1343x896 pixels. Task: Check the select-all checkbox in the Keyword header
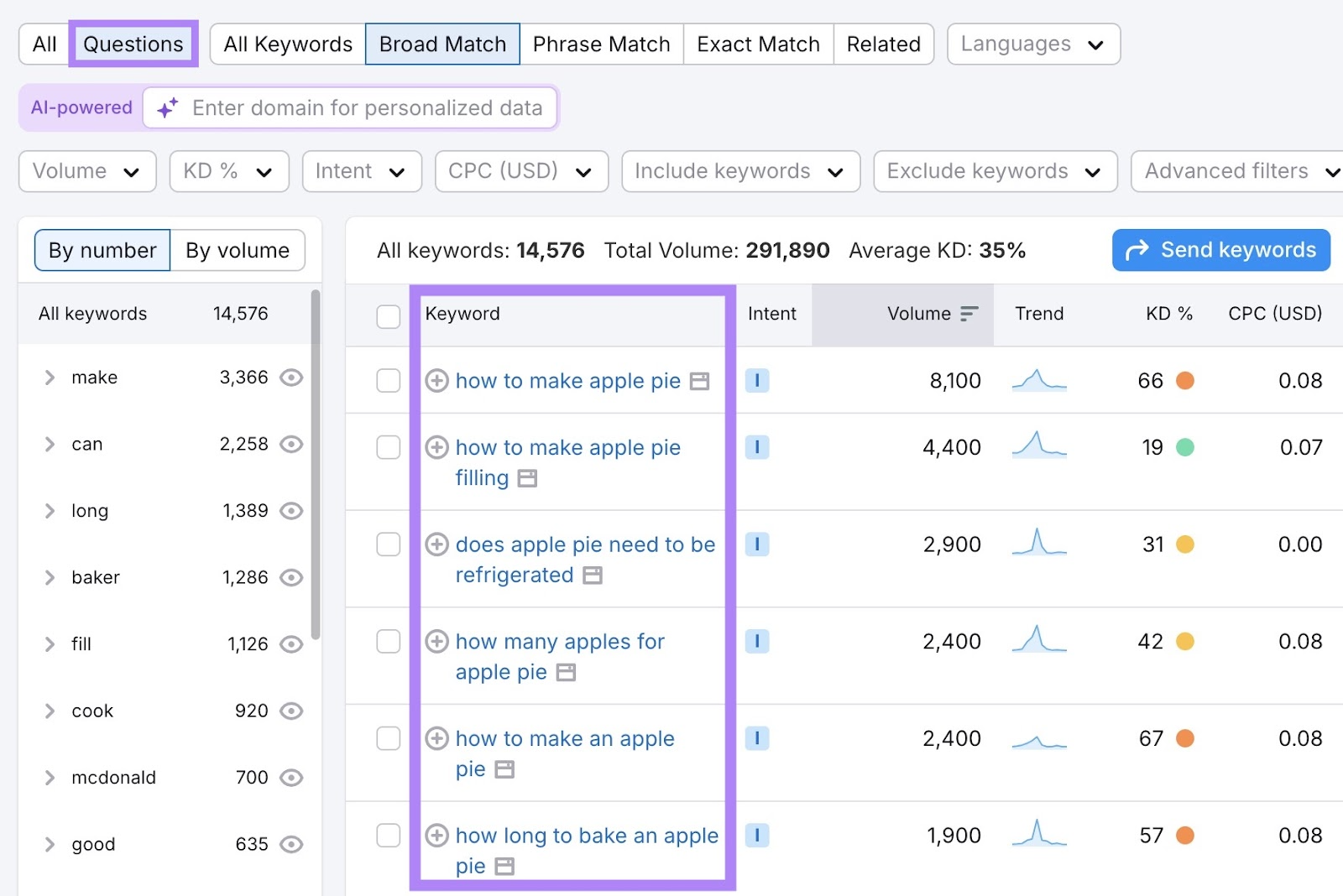pyautogui.click(x=388, y=316)
